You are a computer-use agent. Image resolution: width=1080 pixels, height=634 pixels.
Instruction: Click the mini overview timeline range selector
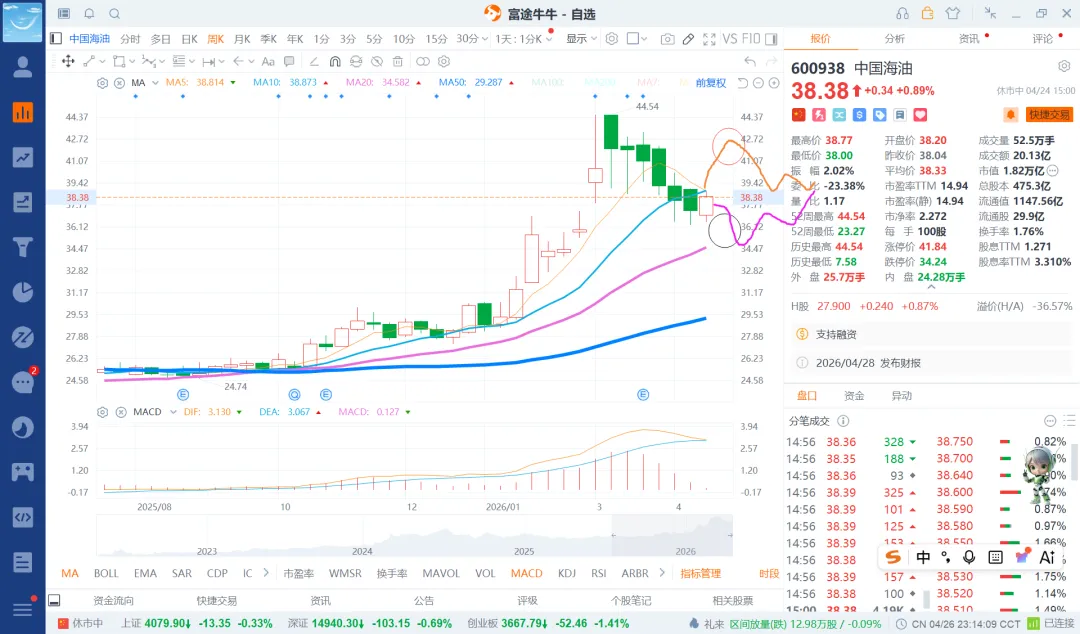tap(672, 535)
